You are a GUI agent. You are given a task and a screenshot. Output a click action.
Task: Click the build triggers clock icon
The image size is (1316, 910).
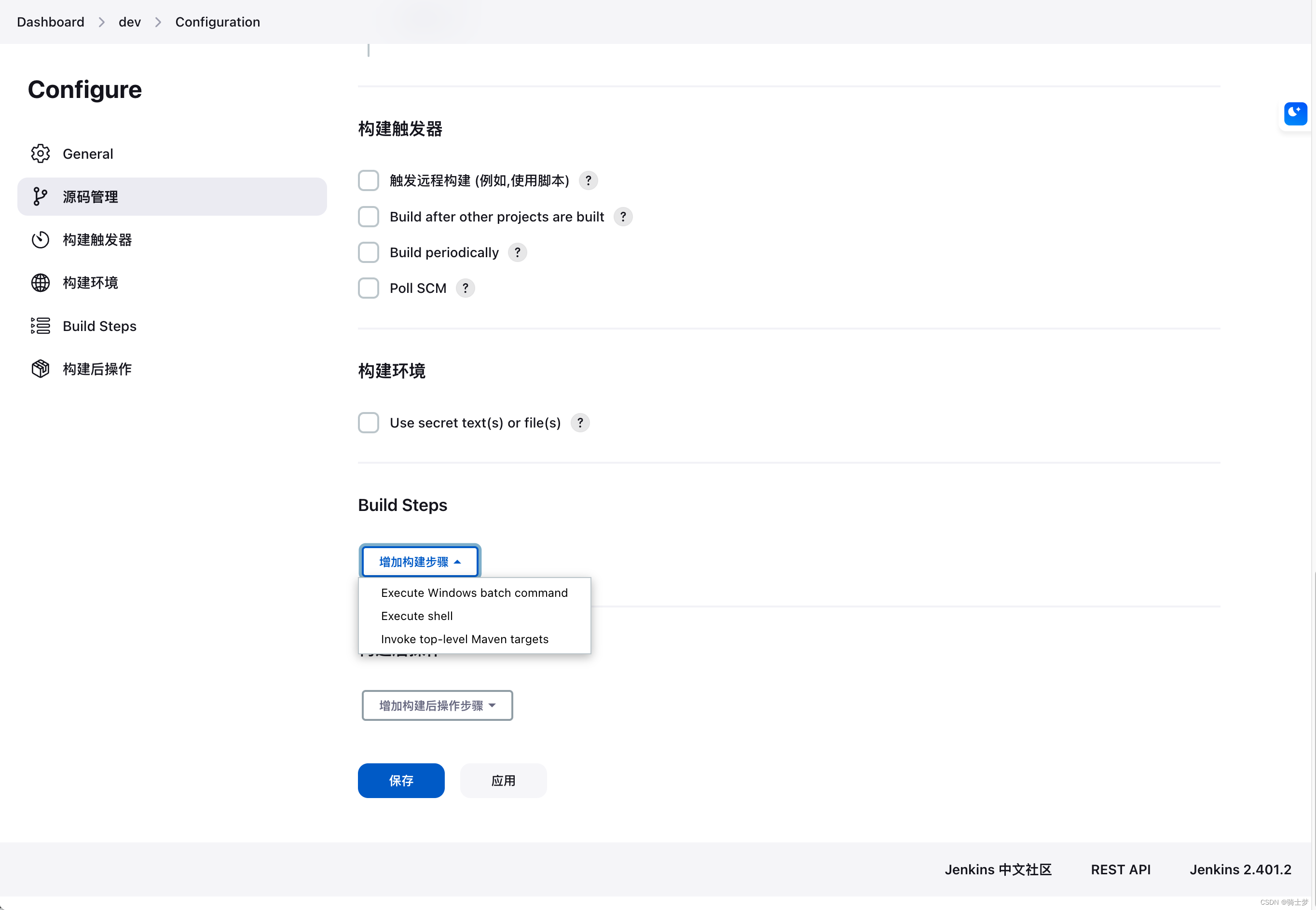41,239
